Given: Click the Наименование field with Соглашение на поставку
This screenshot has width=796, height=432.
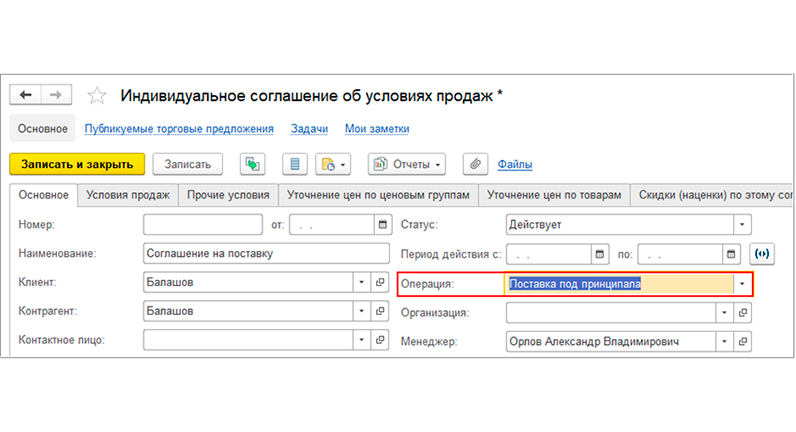Looking at the screenshot, I should tap(266, 253).
